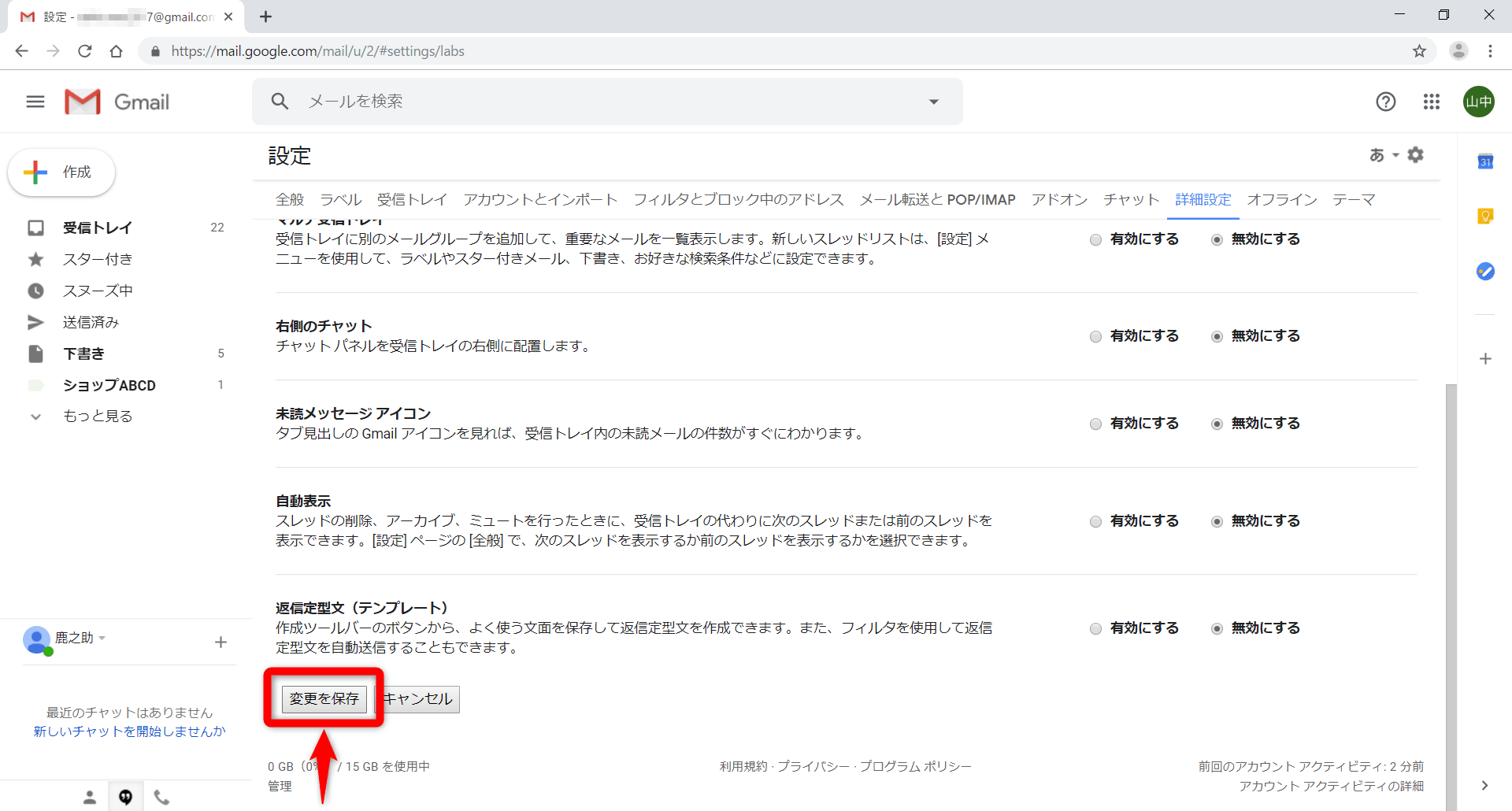Click the 作成 compose button

[61, 172]
